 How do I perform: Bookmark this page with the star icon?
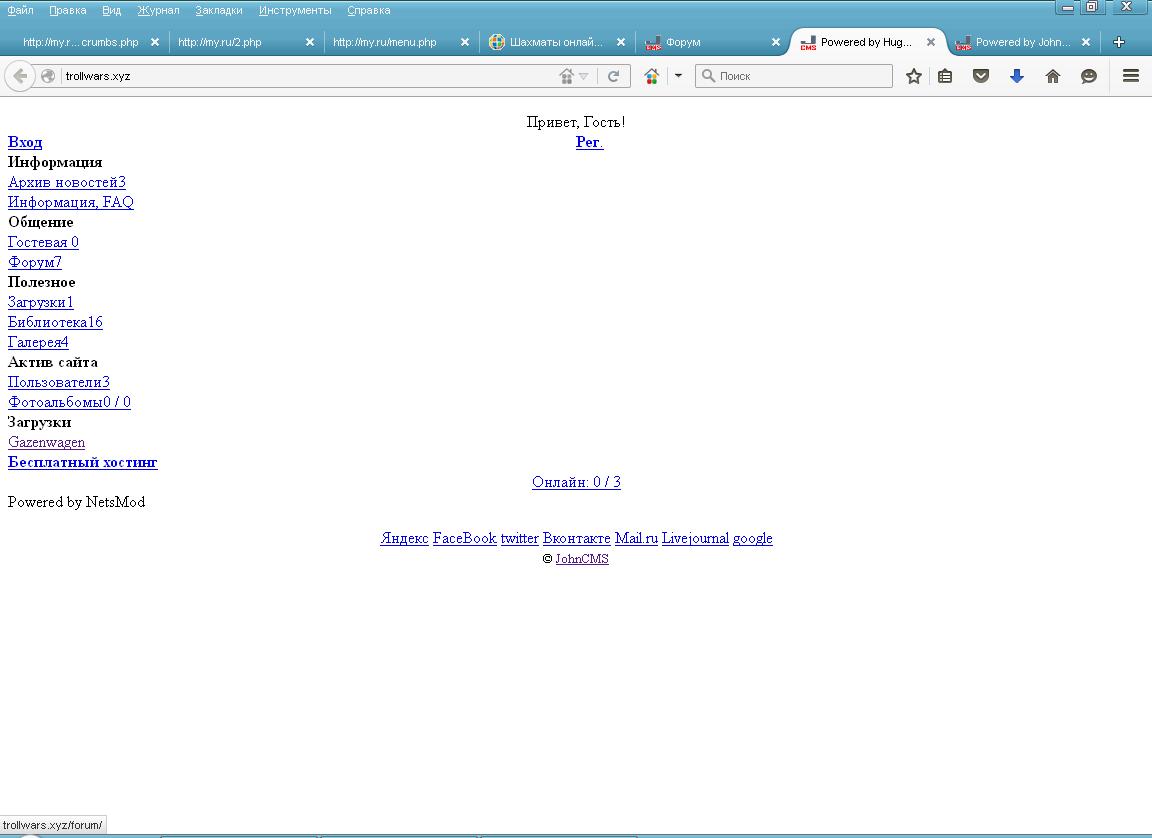913,76
